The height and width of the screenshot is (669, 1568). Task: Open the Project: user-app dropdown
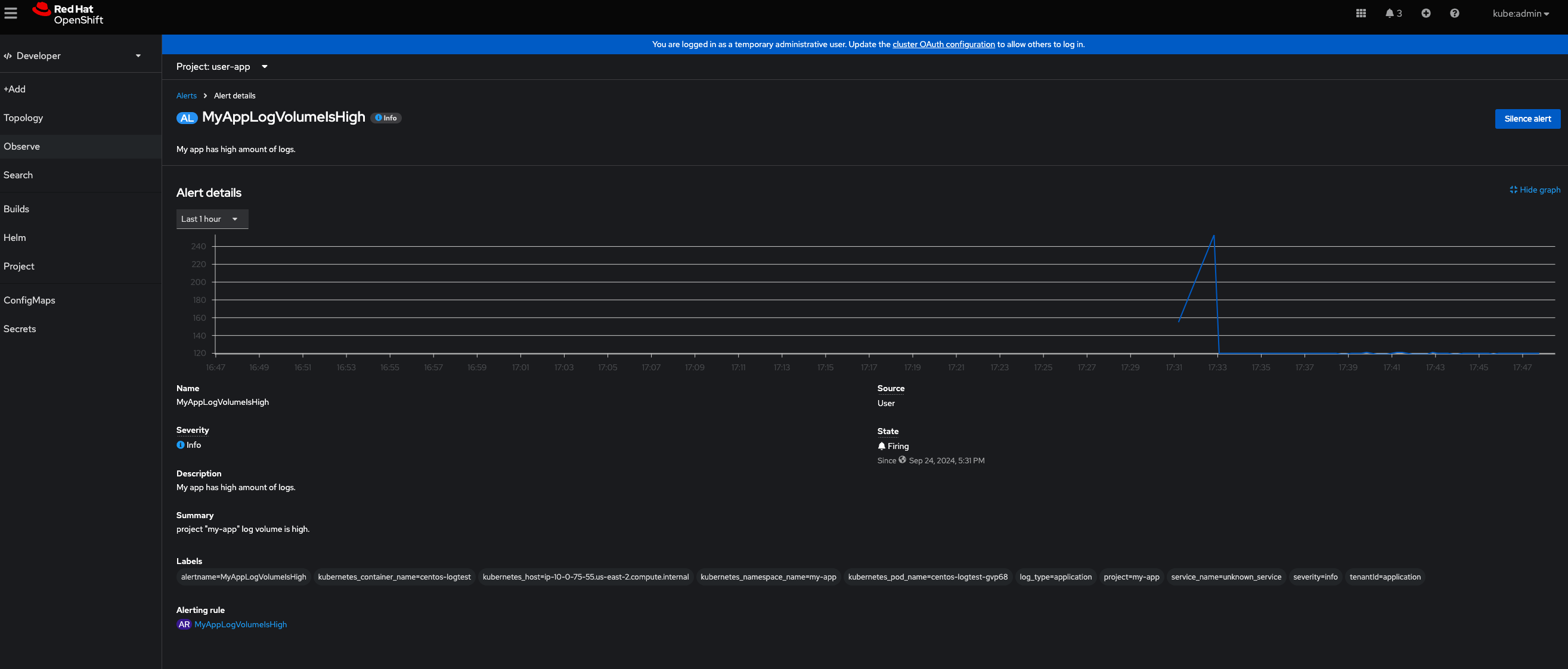[x=222, y=67]
